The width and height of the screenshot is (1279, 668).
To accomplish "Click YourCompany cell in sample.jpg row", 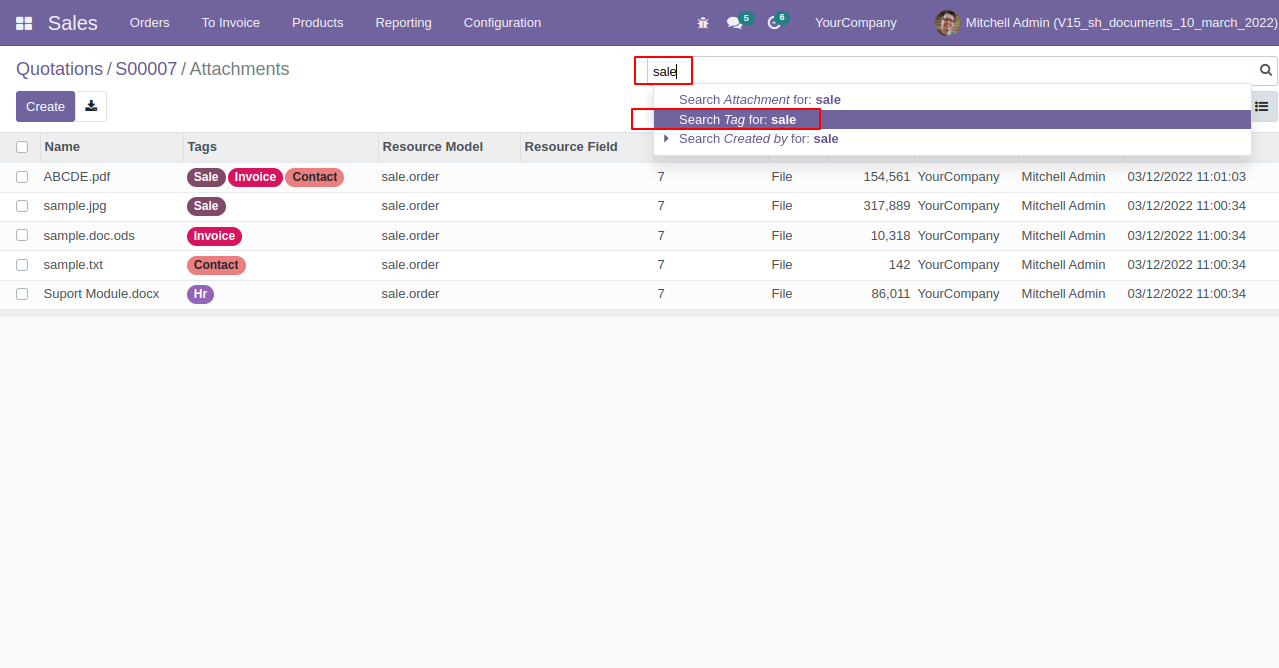I will coord(958,206).
